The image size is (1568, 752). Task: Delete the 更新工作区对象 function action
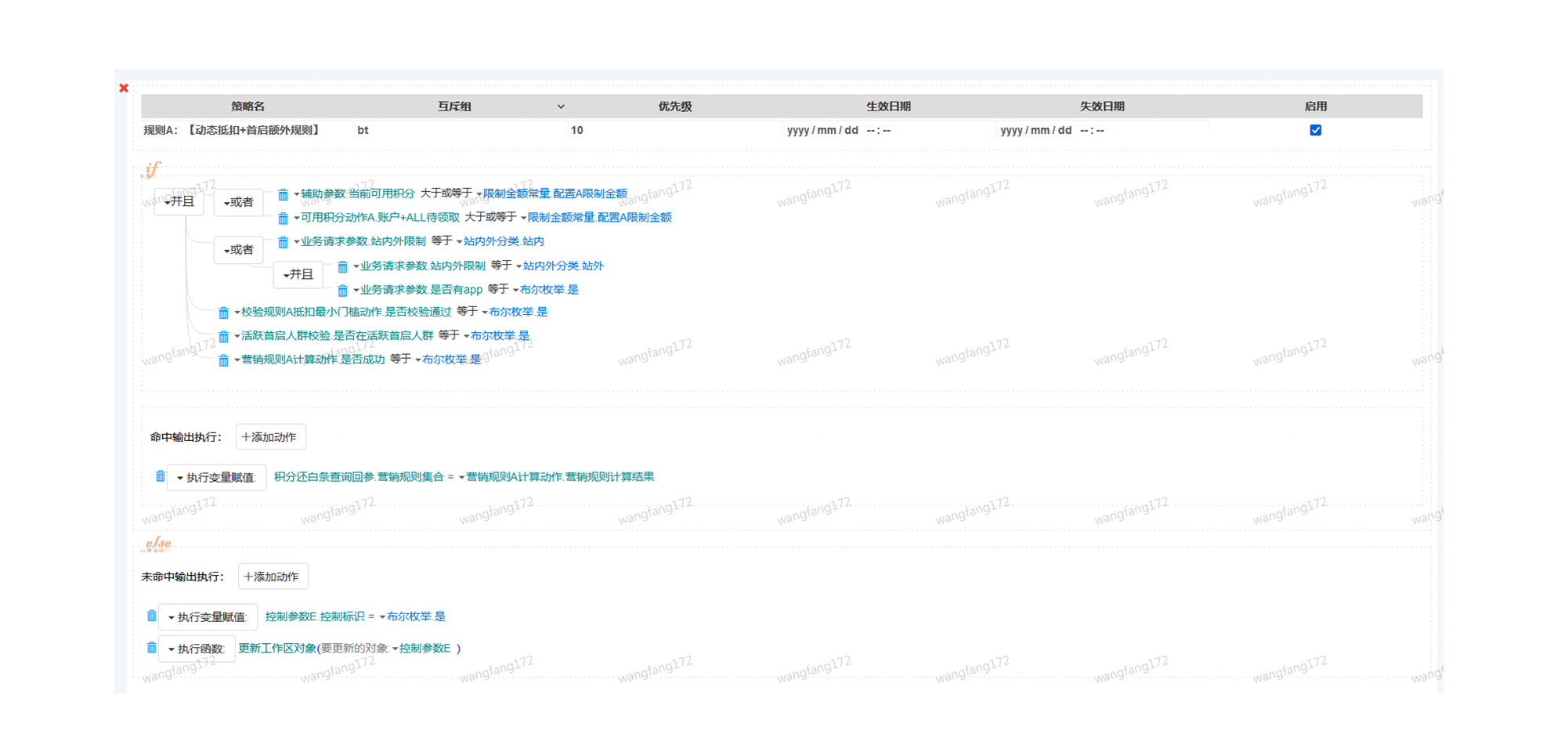coord(151,648)
